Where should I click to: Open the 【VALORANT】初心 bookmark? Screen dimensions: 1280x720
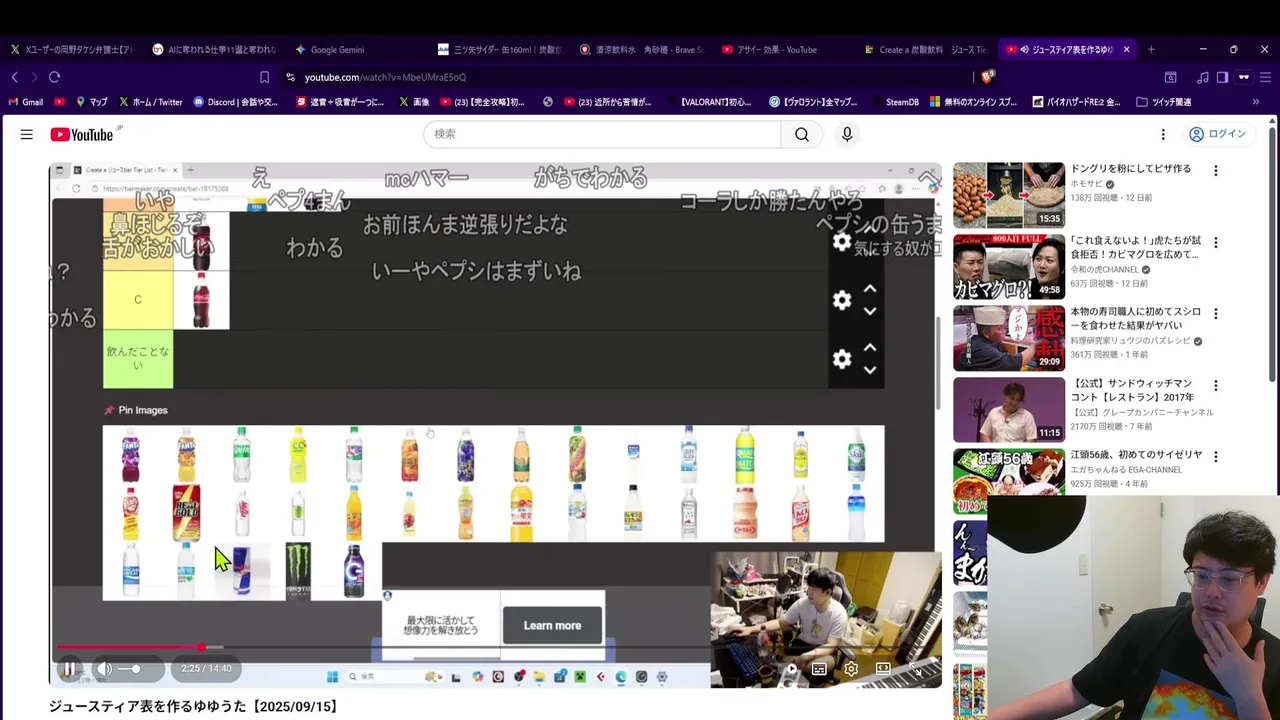710,102
